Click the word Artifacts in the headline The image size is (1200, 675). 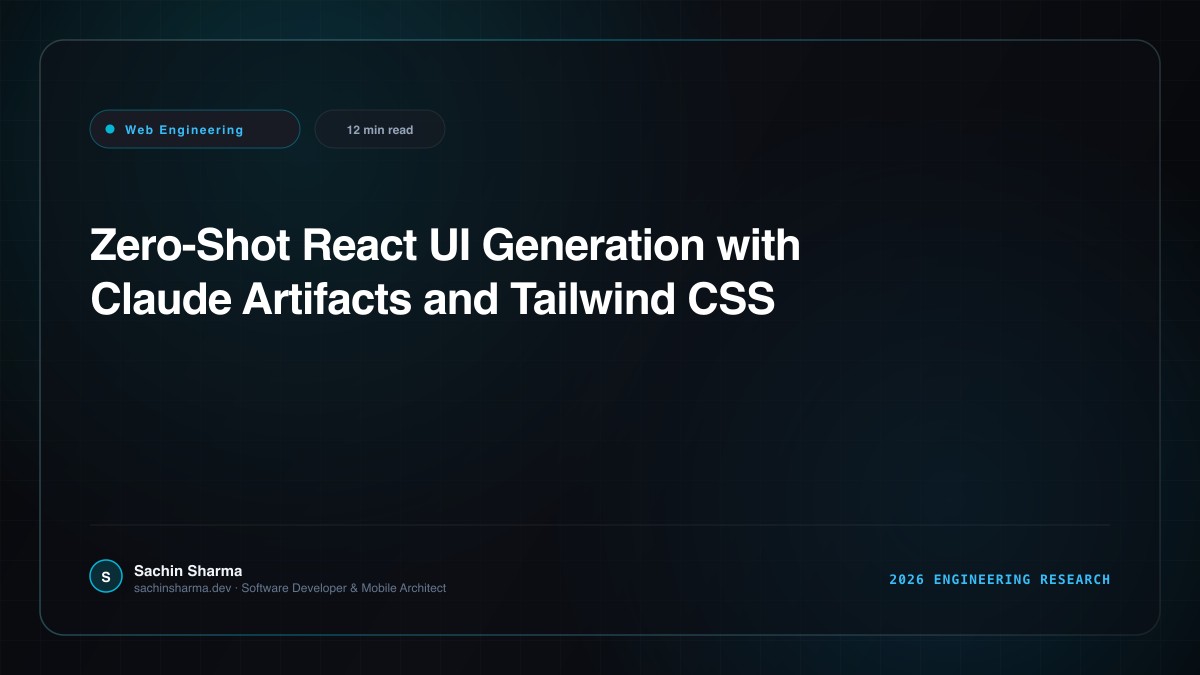[x=326, y=300]
